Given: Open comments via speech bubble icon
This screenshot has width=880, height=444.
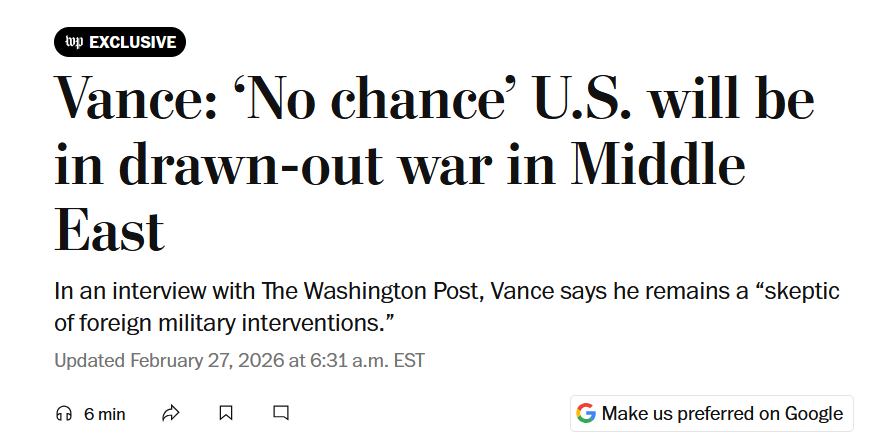Looking at the screenshot, I should pyautogui.click(x=281, y=413).
